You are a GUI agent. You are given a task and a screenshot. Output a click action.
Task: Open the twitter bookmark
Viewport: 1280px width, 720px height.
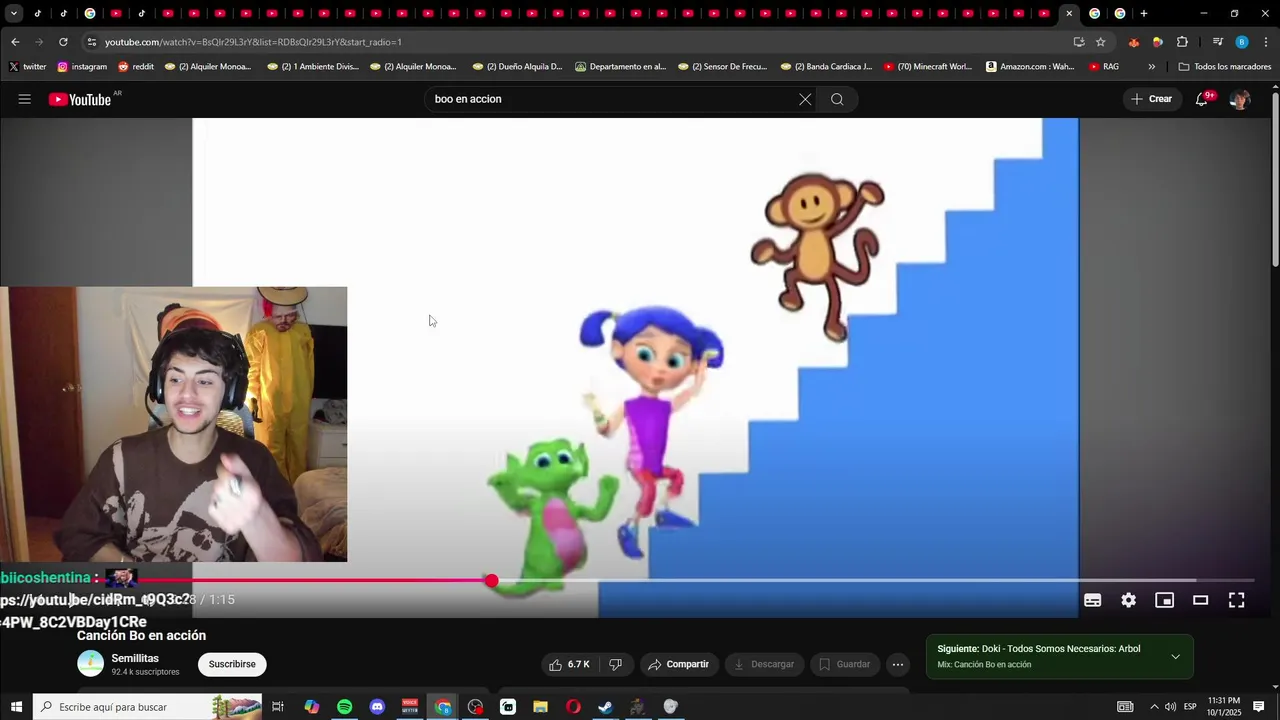point(28,67)
